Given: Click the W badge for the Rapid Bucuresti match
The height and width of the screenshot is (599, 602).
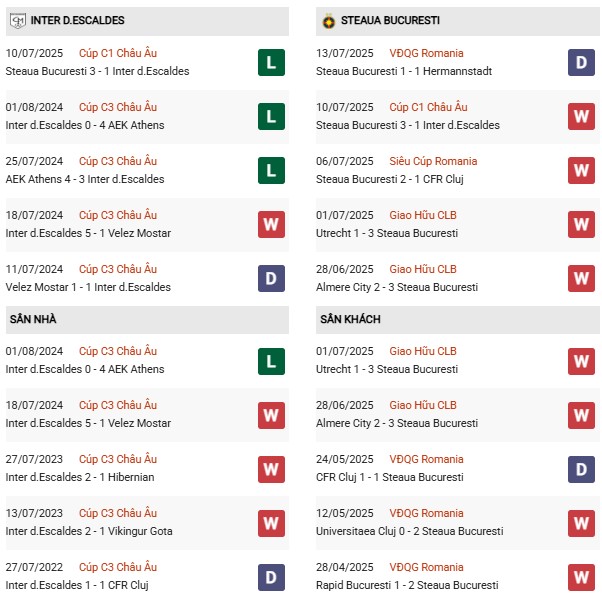Looking at the screenshot, I should click(581, 576).
